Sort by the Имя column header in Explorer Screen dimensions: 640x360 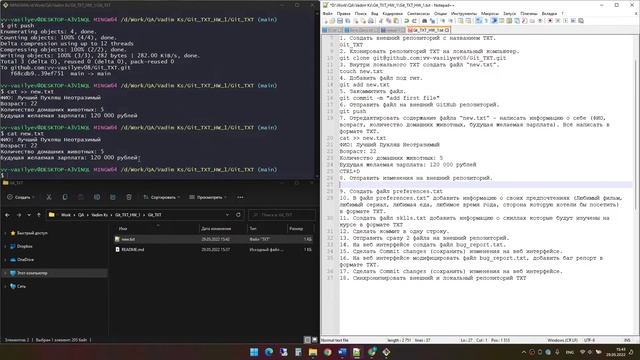123,229
